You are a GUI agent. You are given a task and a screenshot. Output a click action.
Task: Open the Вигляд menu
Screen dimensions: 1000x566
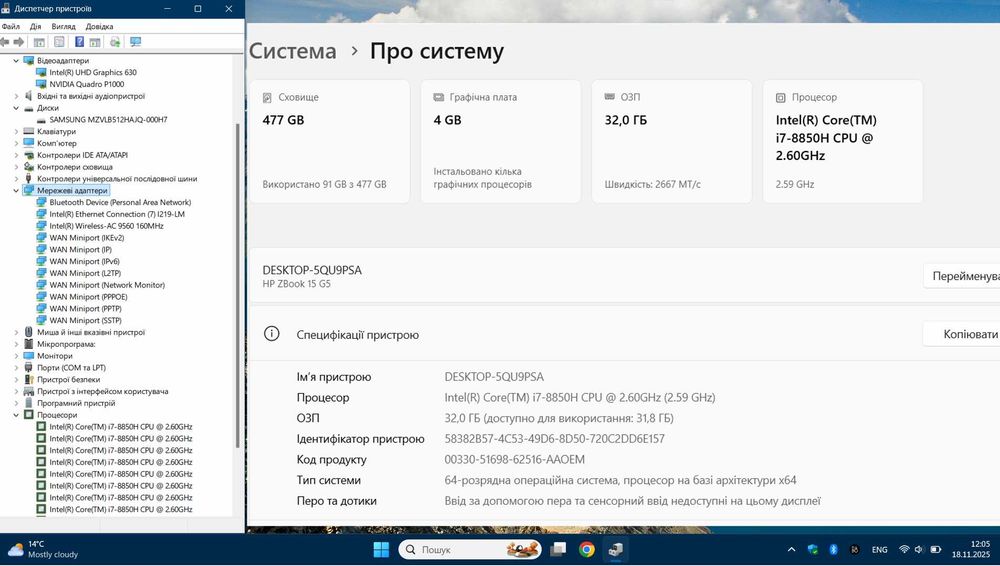point(64,26)
